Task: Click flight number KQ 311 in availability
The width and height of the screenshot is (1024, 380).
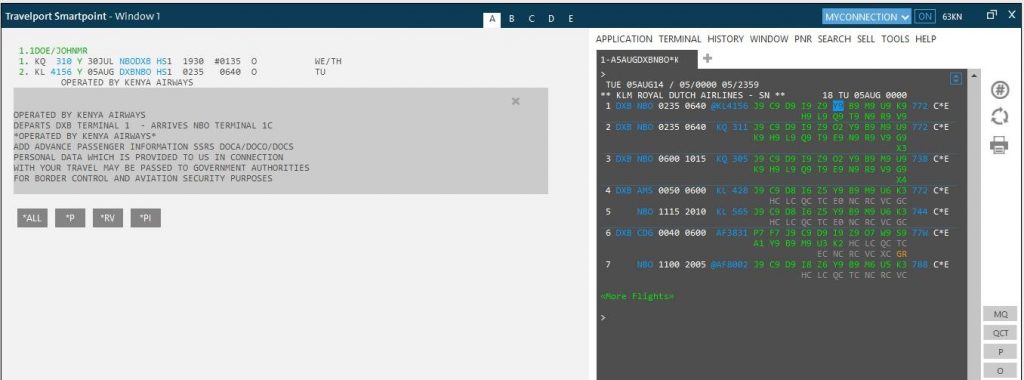Action: 732,127
